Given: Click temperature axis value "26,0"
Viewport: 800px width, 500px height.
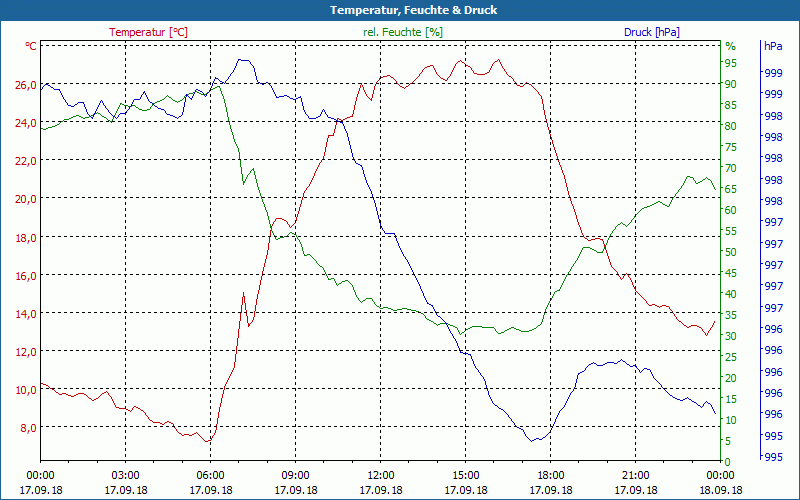Looking at the screenshot, I should [26, 85].
